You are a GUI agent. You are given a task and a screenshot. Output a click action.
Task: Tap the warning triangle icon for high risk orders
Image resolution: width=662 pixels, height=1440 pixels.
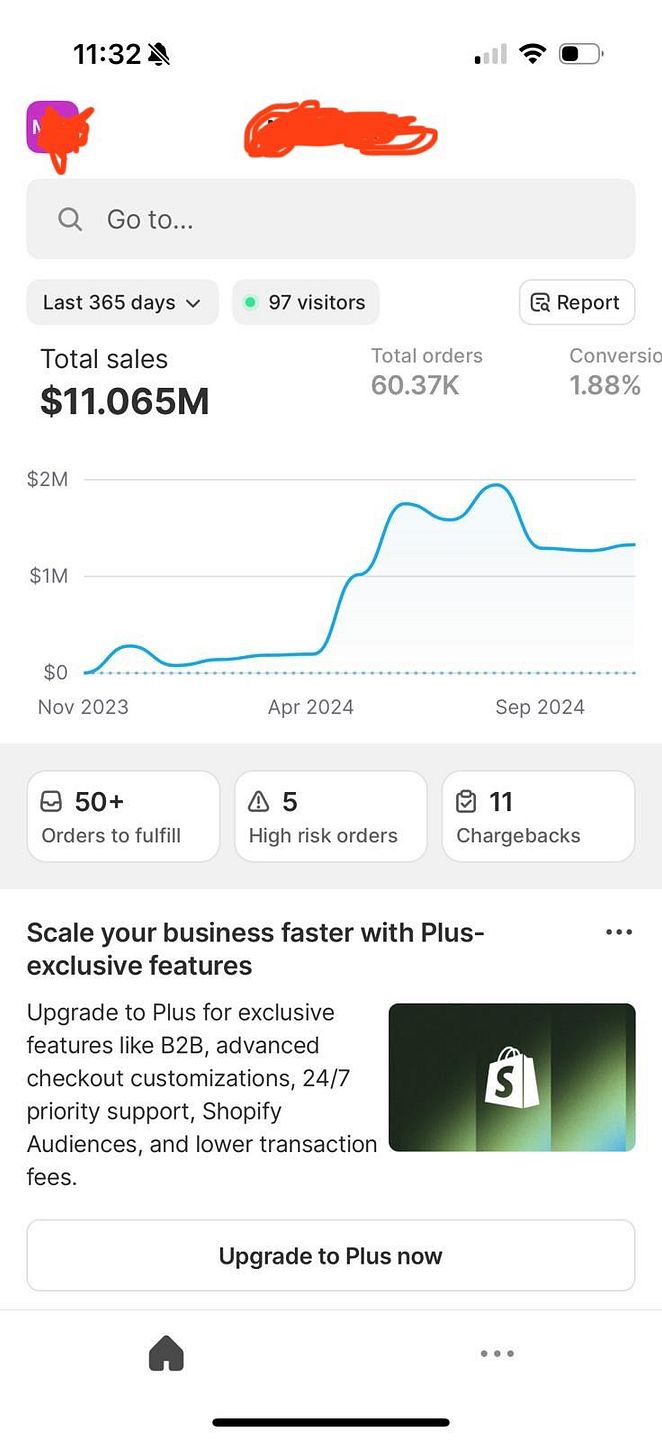coord(258,801)
